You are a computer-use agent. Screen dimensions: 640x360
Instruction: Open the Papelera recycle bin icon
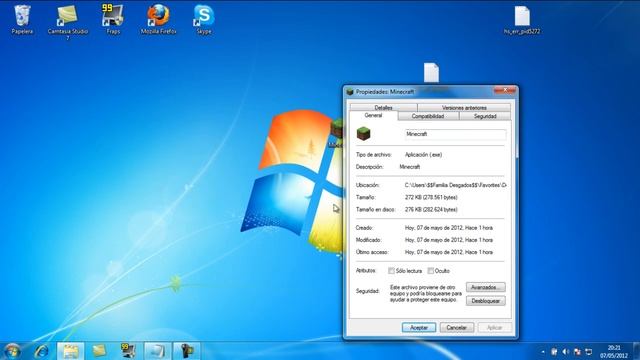click(x=22, y=20)
